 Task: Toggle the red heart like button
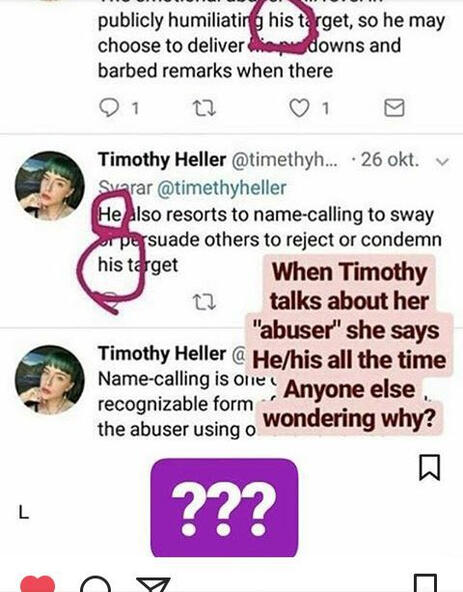[37, 584]
